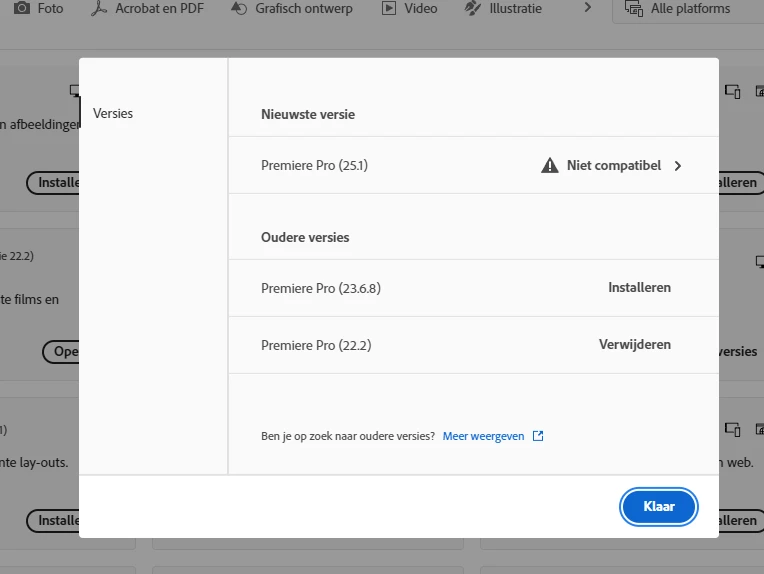Install Premiere Pro (23.6.8)
764x574 pixels.
tap(639, 287)
